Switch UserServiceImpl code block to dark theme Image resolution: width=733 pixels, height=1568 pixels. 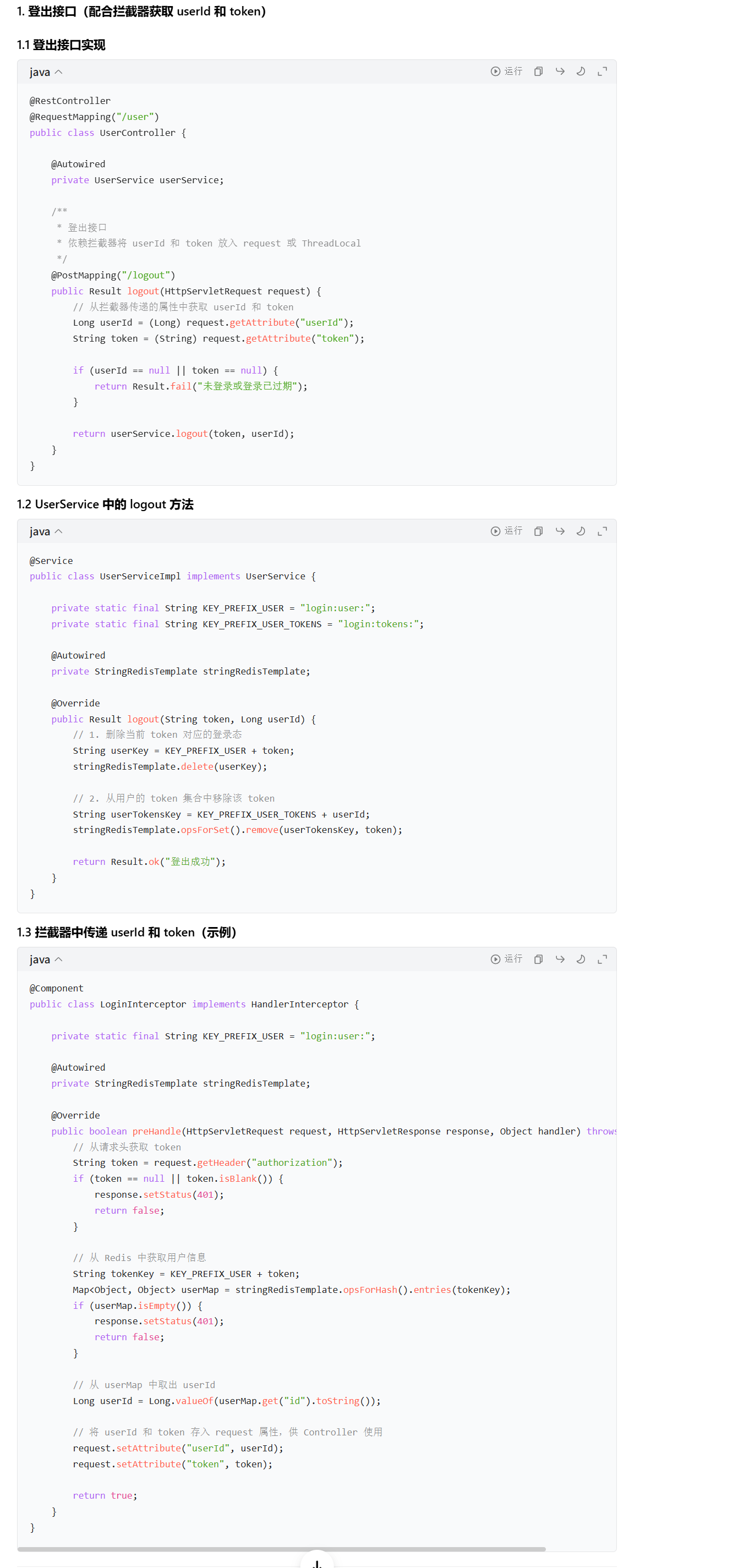(581, 531)
